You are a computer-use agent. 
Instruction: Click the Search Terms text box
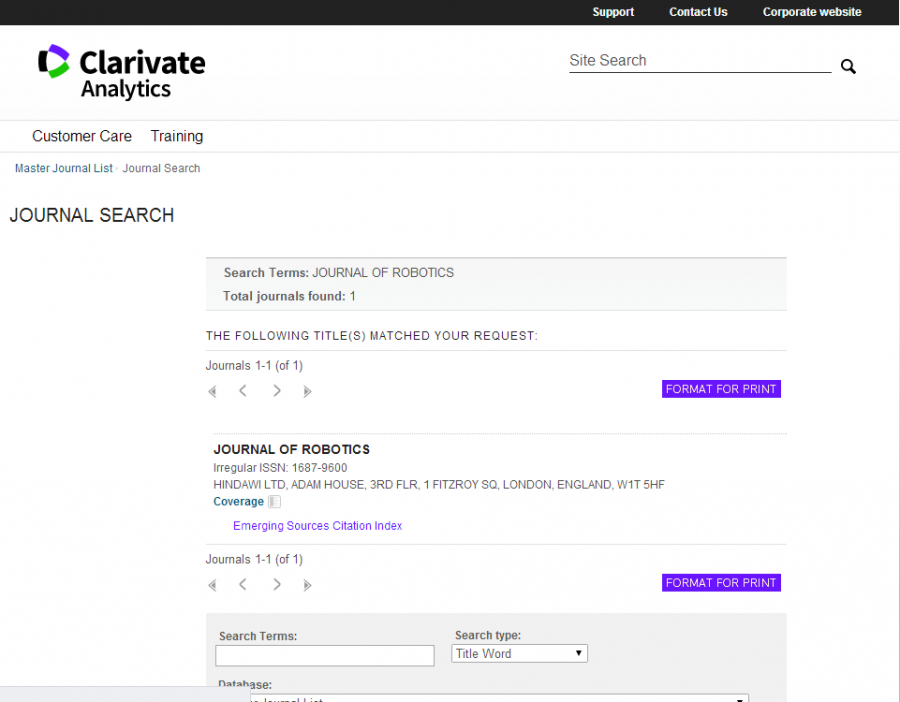pos(325,656)
